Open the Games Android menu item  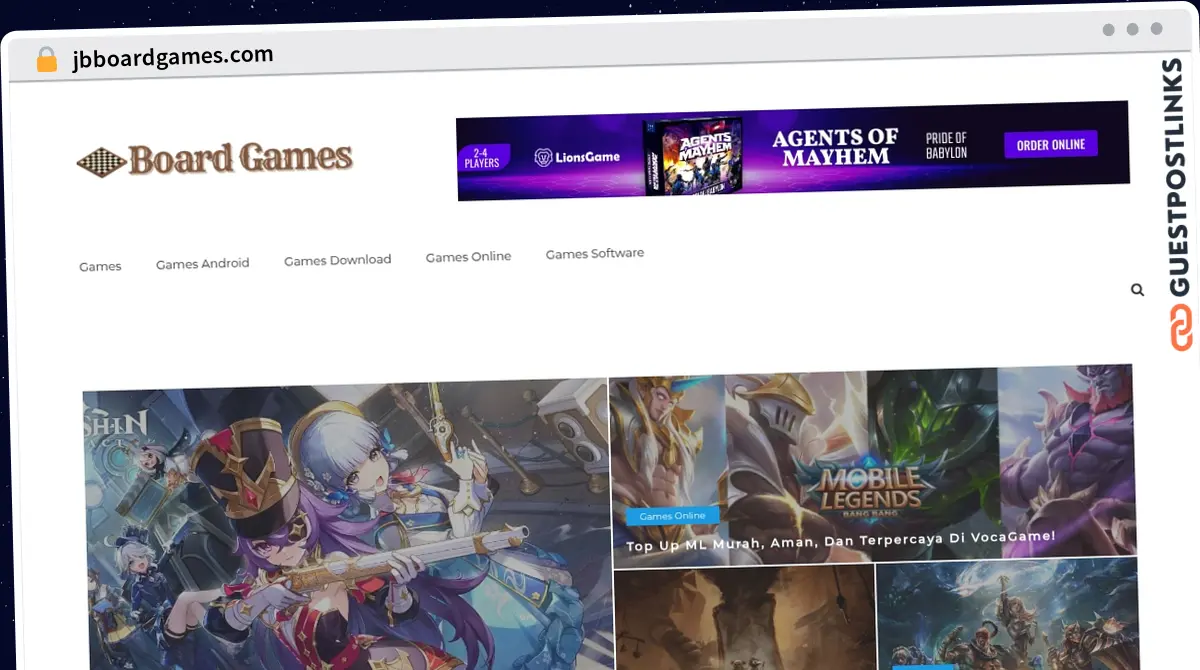203,263
